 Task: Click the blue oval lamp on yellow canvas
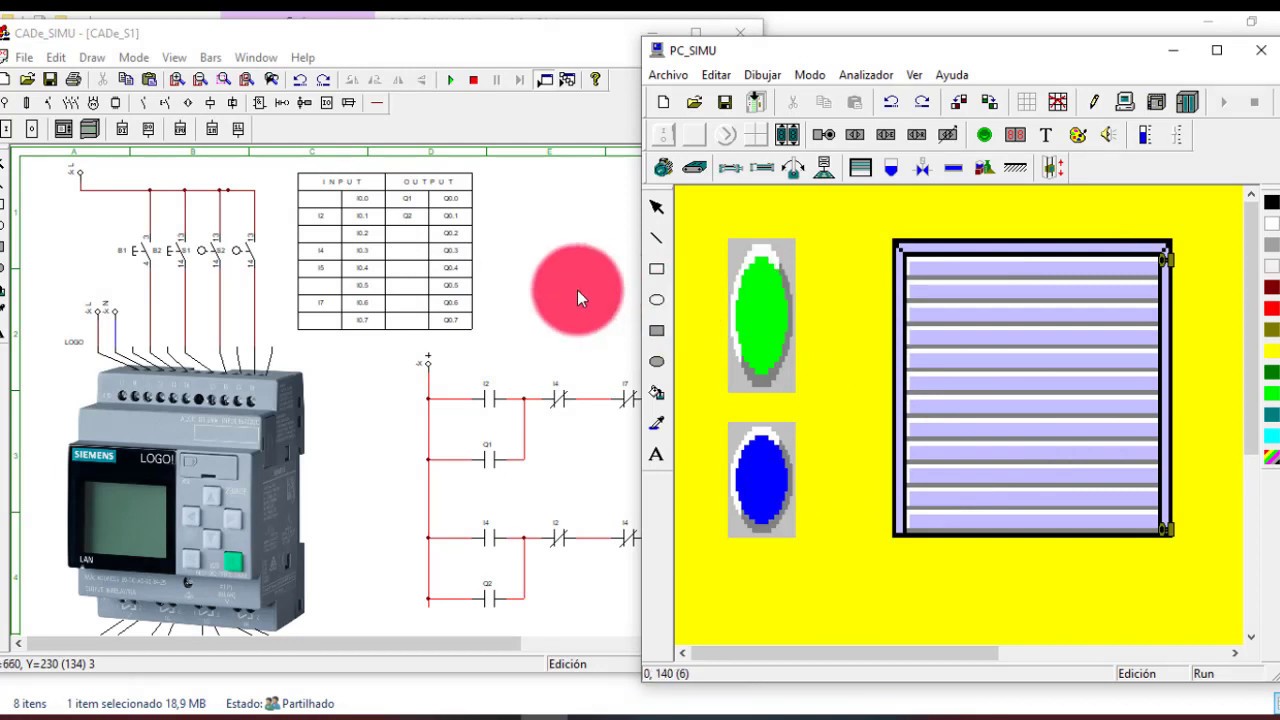(762, 479)
